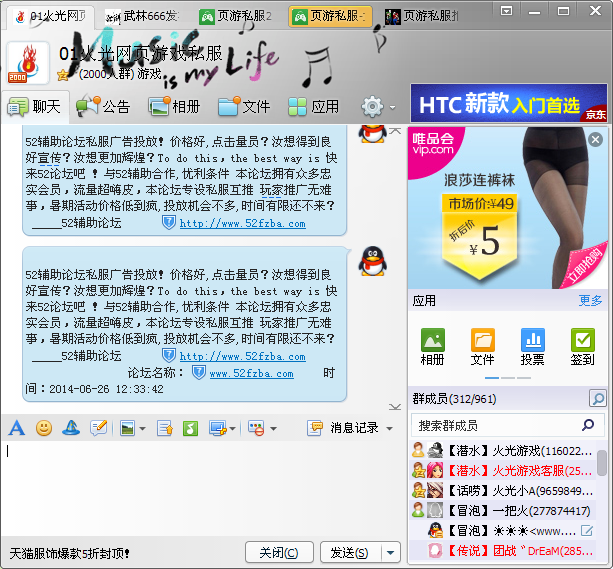Select member 团战 DrEaM
This screenshot has height=569, width=613.
pos(502,551)
